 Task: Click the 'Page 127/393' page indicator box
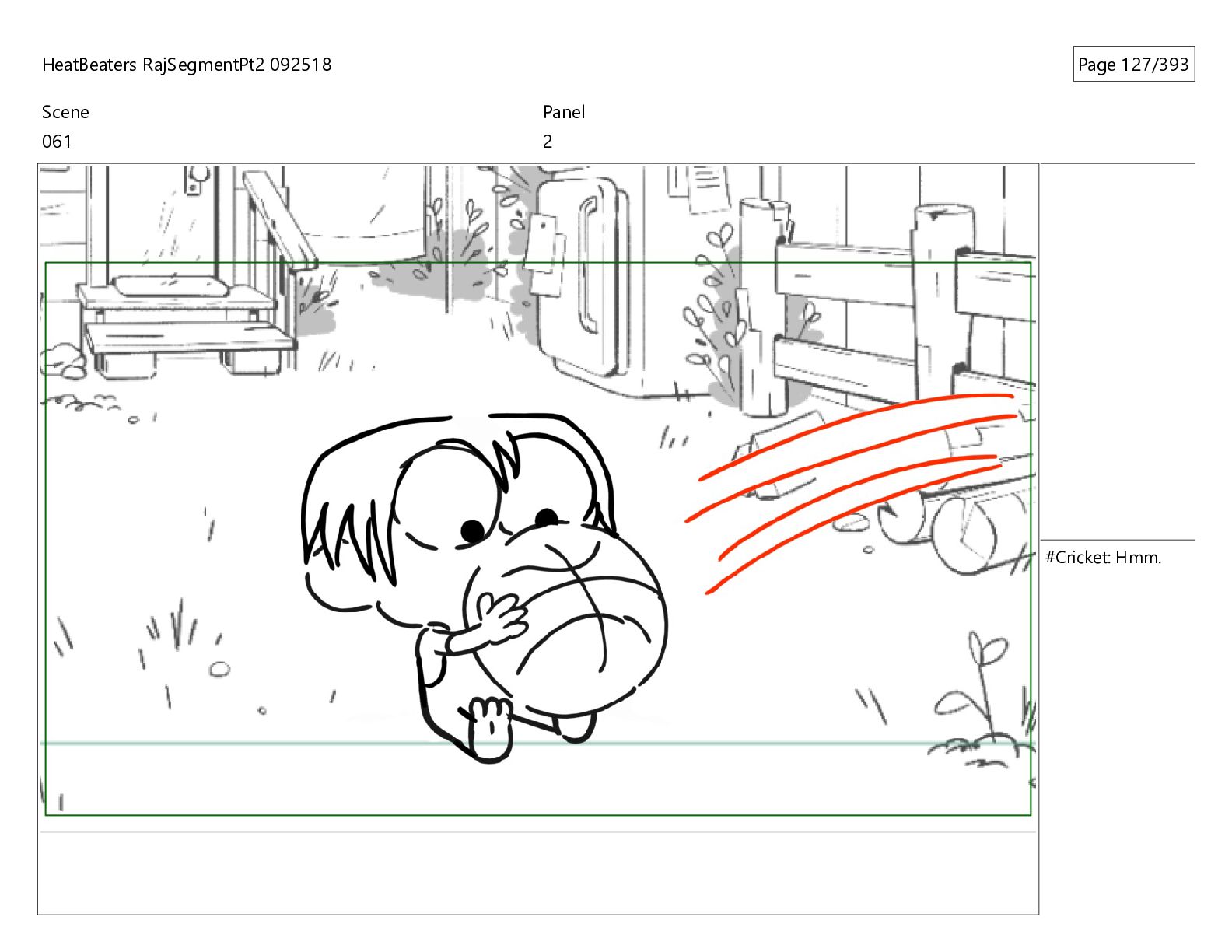pos(1133,65)
